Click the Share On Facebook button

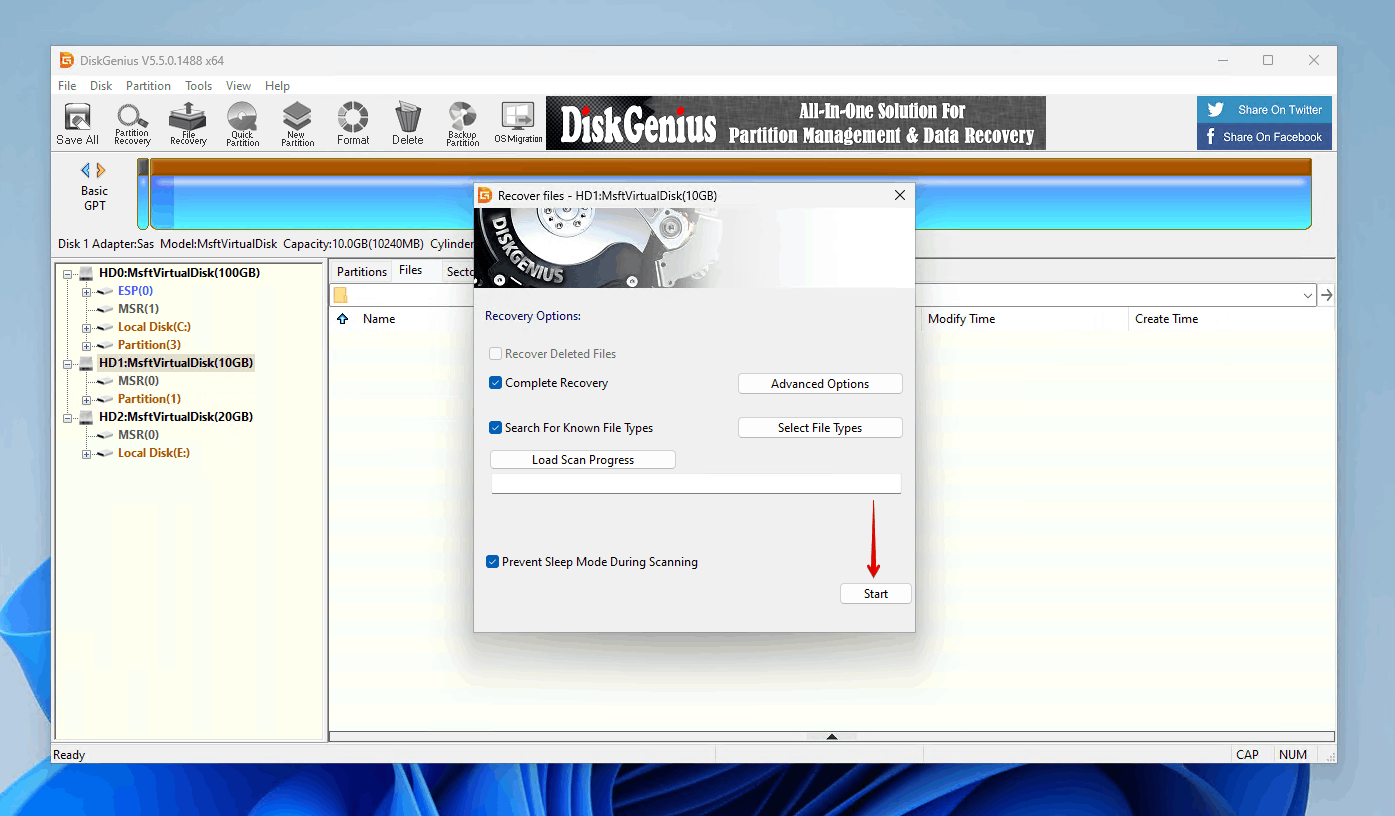pos(1264,137)
